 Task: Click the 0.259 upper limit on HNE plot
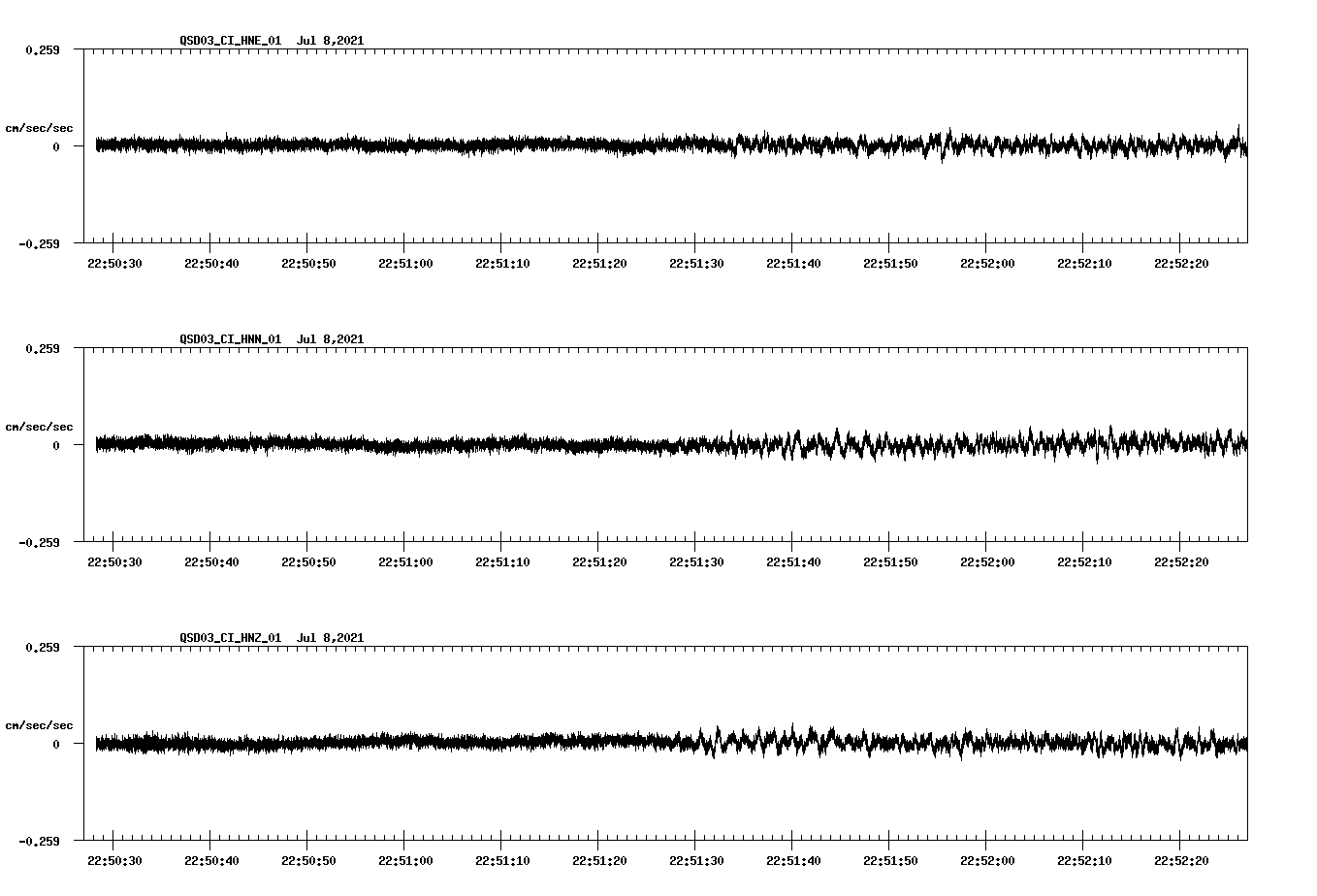[x=43, y=49]
